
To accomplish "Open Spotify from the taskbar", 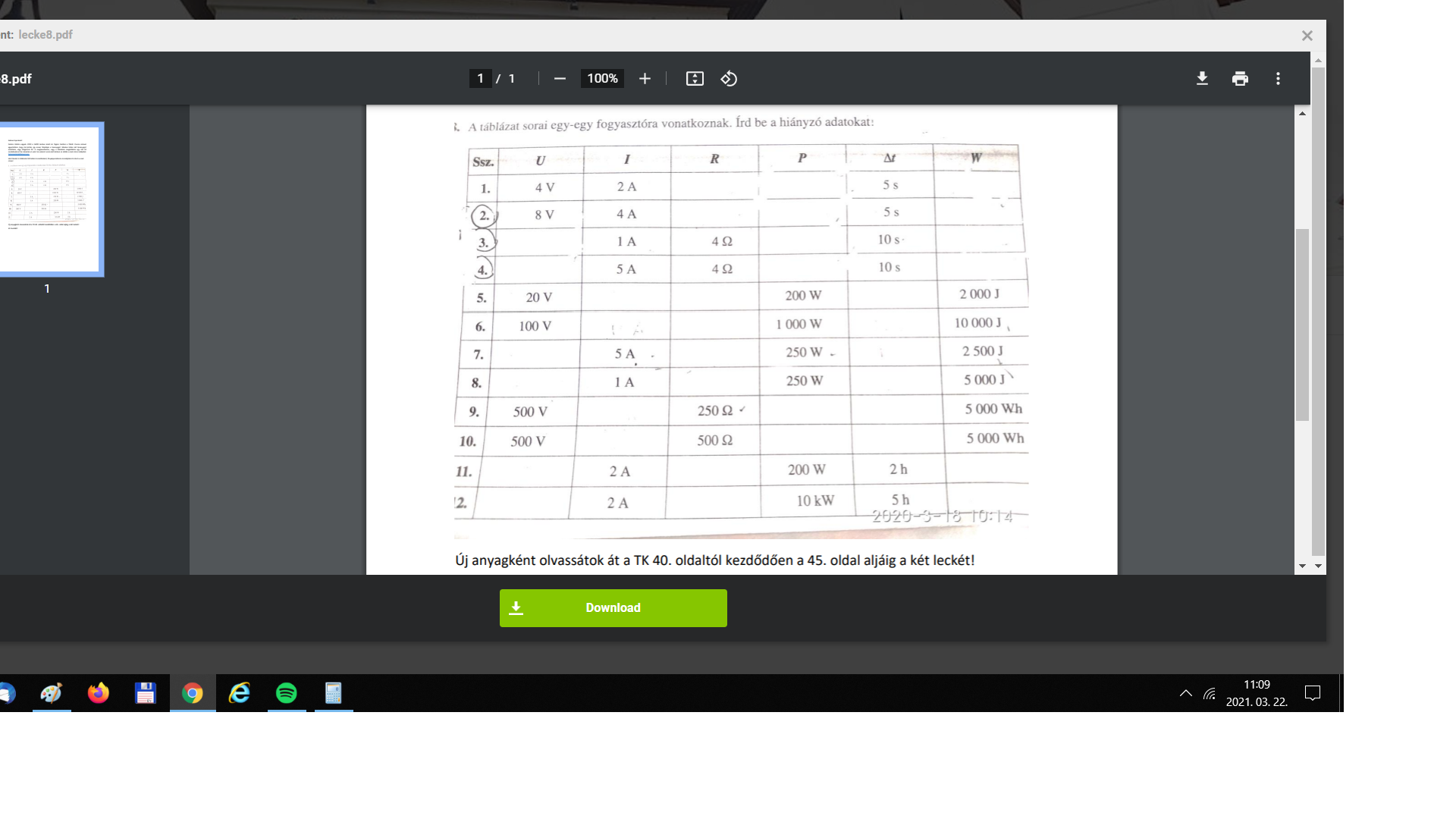I will point(287,693).
